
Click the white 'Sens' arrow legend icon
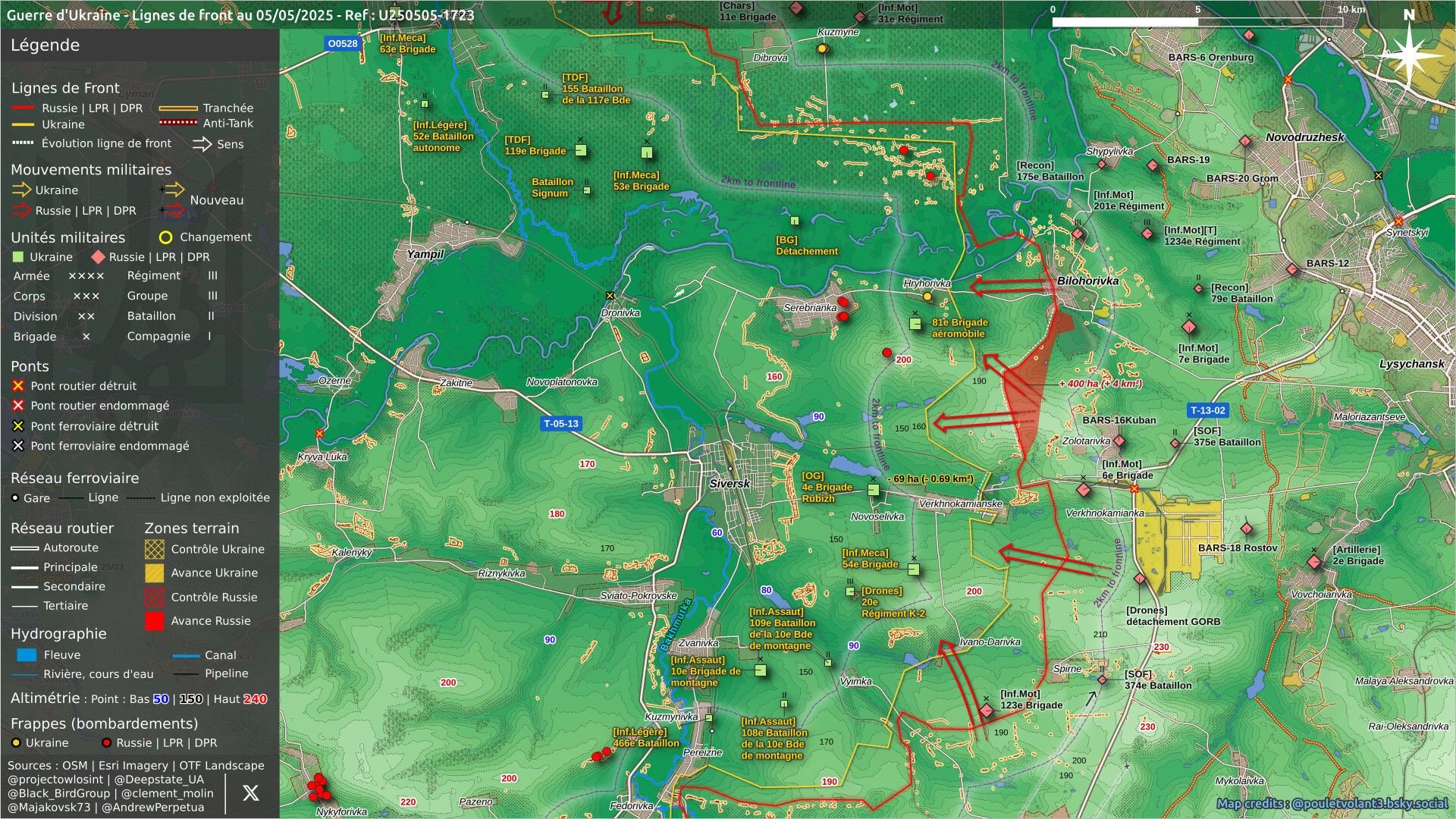202,144
